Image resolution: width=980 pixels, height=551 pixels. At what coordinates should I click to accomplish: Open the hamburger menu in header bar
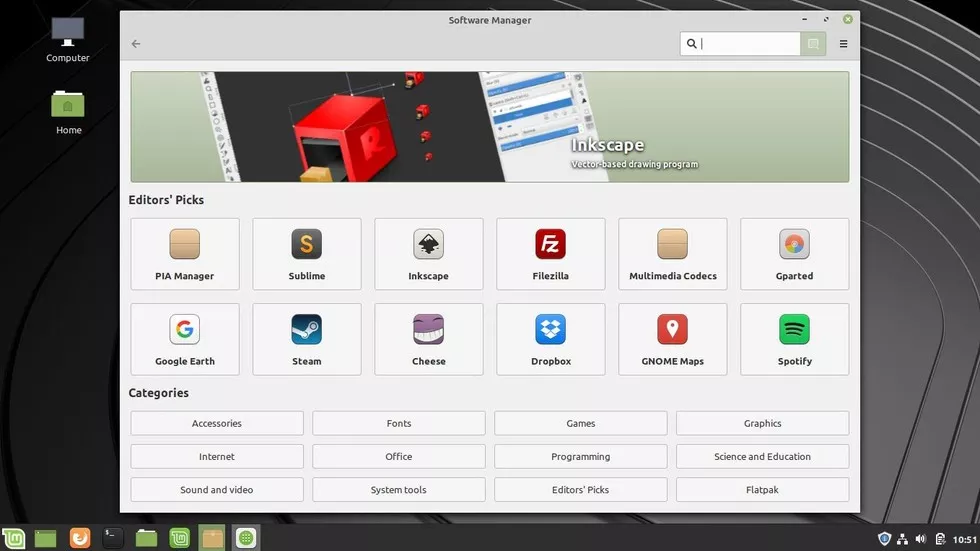pos(844,44)
